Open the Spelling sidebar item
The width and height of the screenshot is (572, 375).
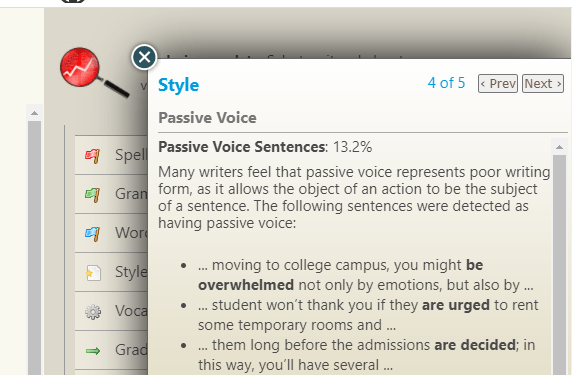click(112, 155)
